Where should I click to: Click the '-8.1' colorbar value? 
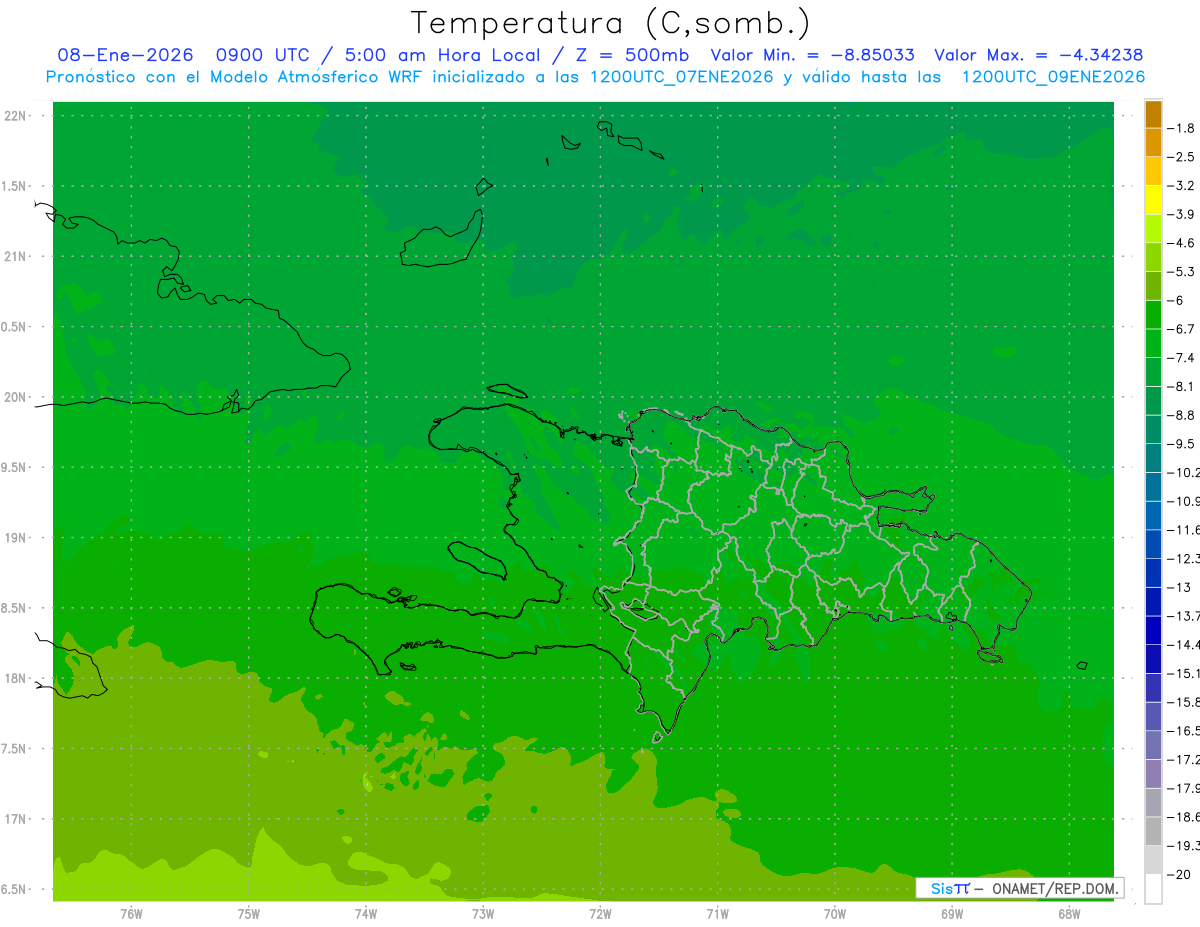[x=1181, y=386]
